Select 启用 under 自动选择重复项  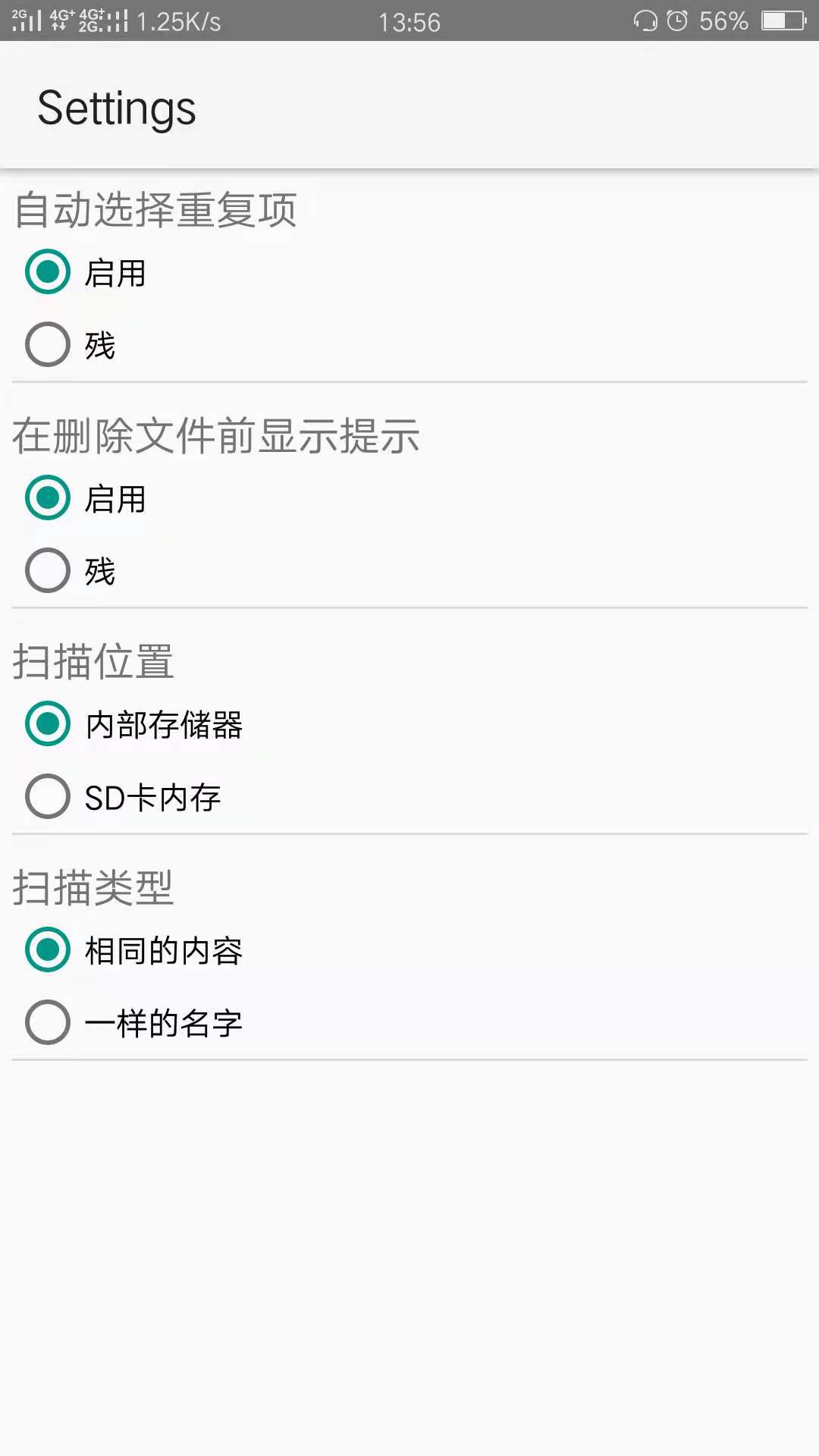click(x=48, y=271)
